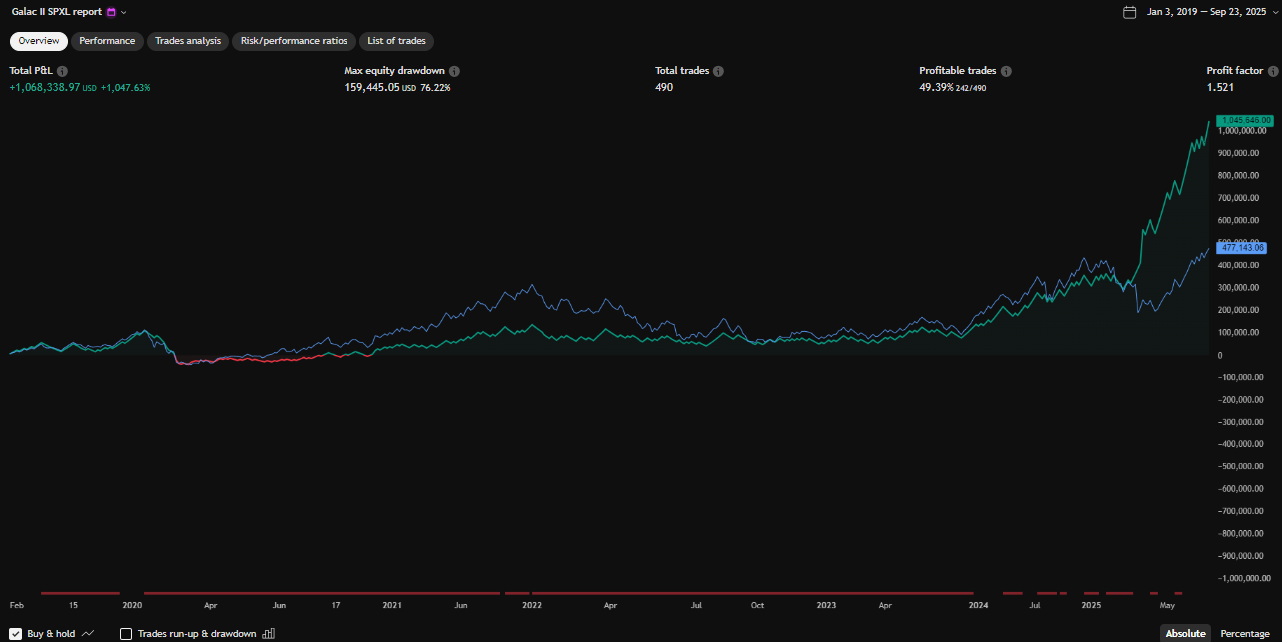Viewport: 1282px width, 642px height.
Task: Open the Performance tab
Action: click(107, 41)
